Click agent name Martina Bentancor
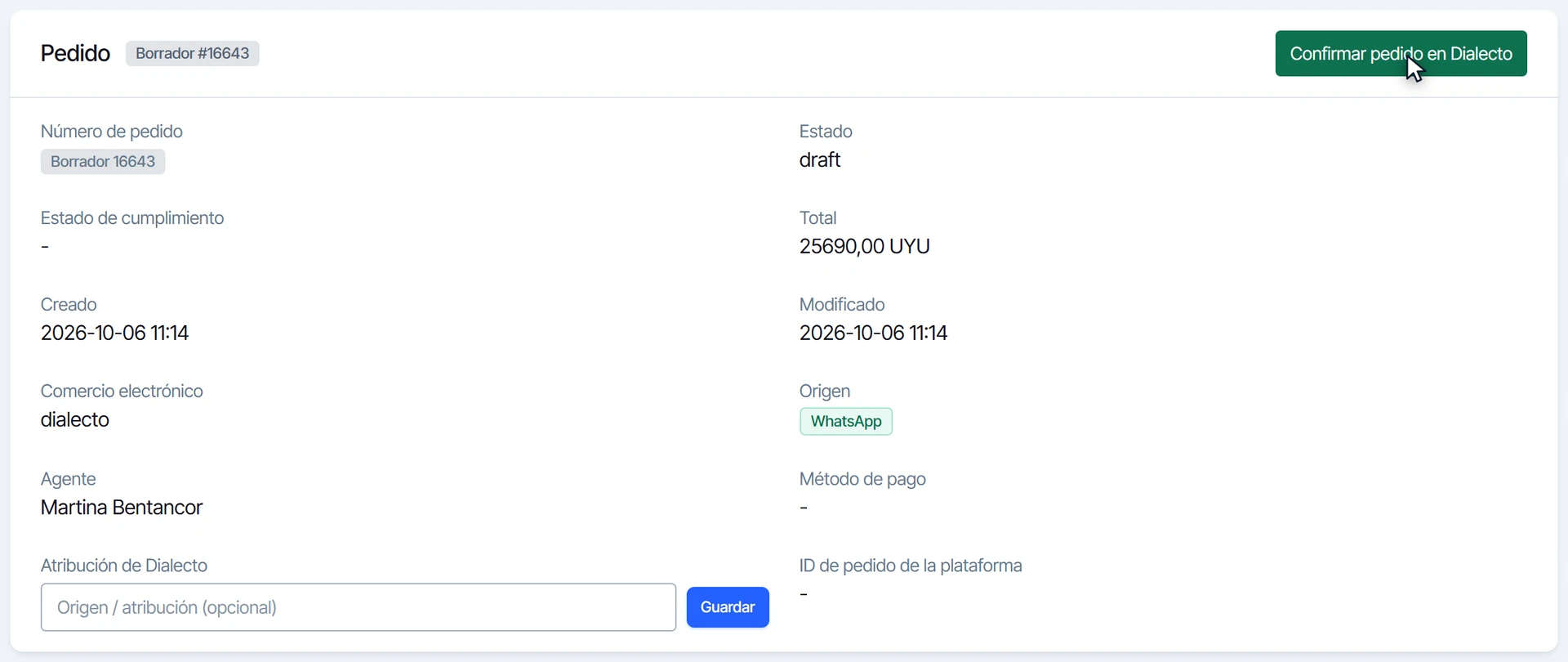 pos(122,508)
